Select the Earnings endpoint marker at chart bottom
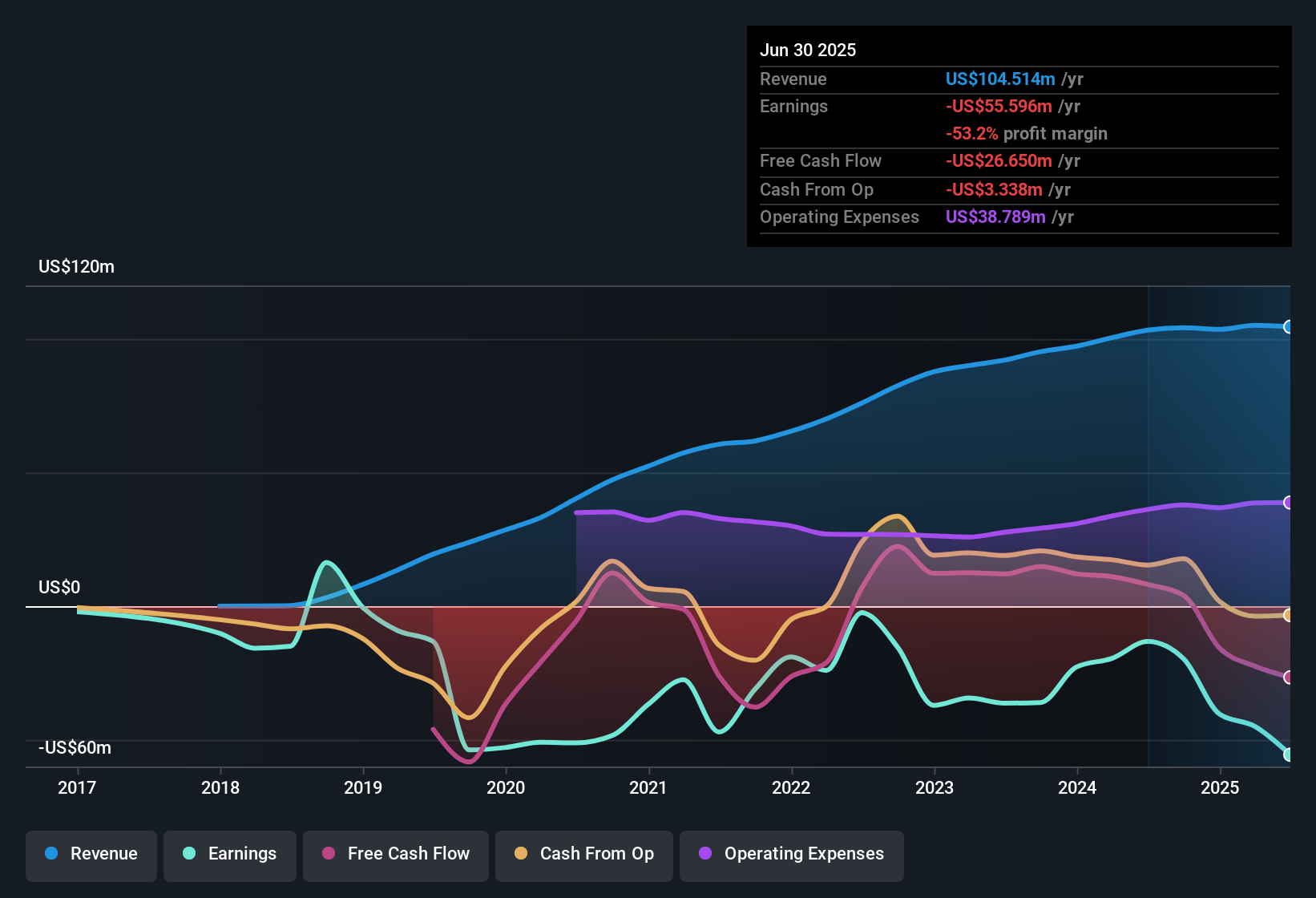 1288,754
